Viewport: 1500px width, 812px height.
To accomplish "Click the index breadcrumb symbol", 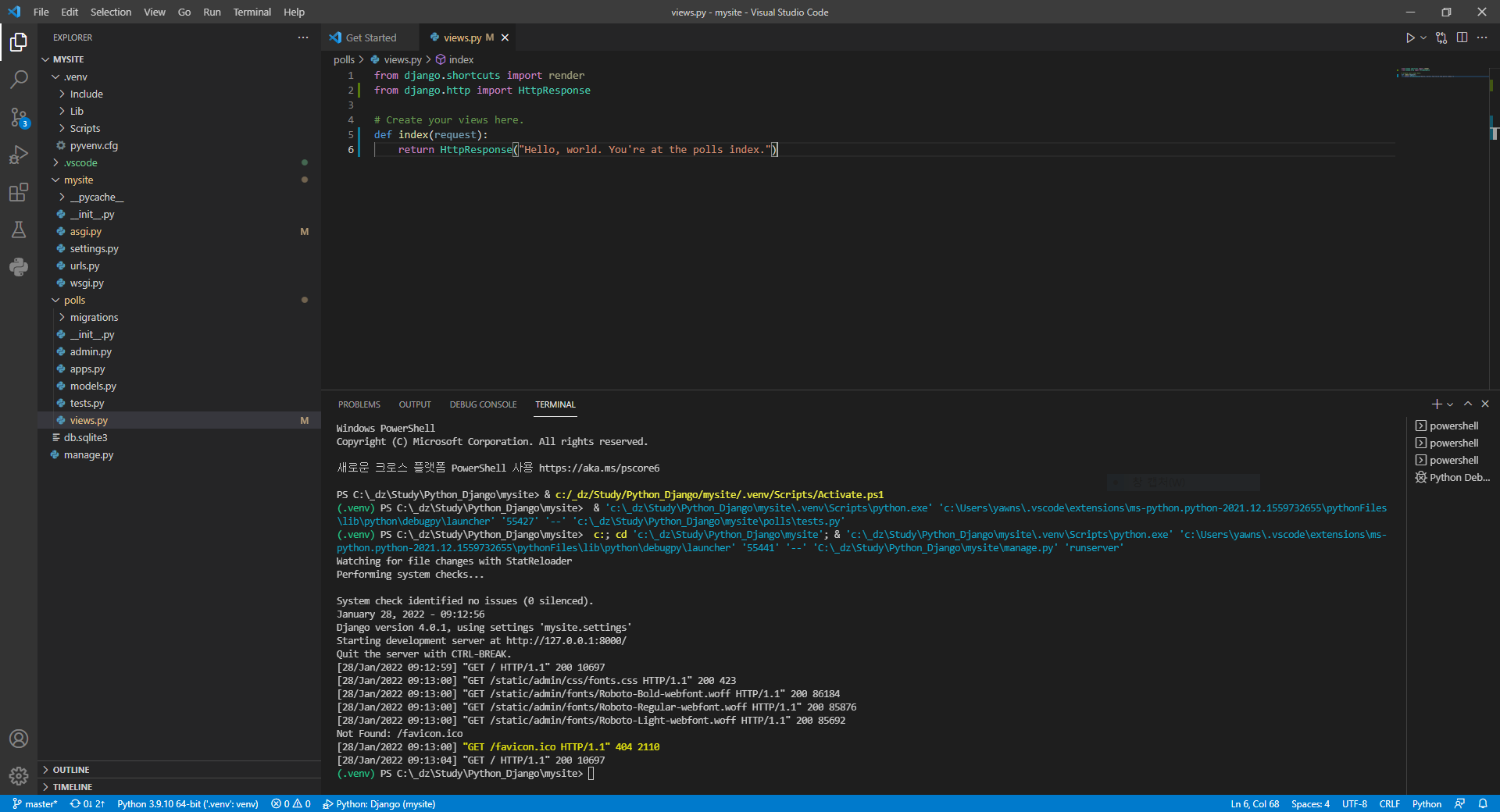I will [x=455, y=59].
